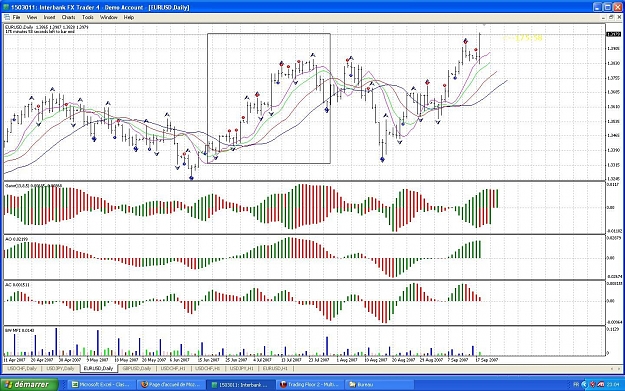Click the Windows démarrer start button

tap(30, 385)
